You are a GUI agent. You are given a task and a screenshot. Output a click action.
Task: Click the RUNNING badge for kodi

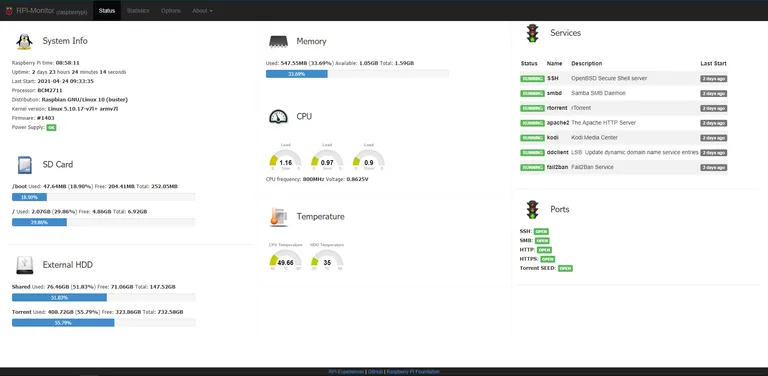532,138
